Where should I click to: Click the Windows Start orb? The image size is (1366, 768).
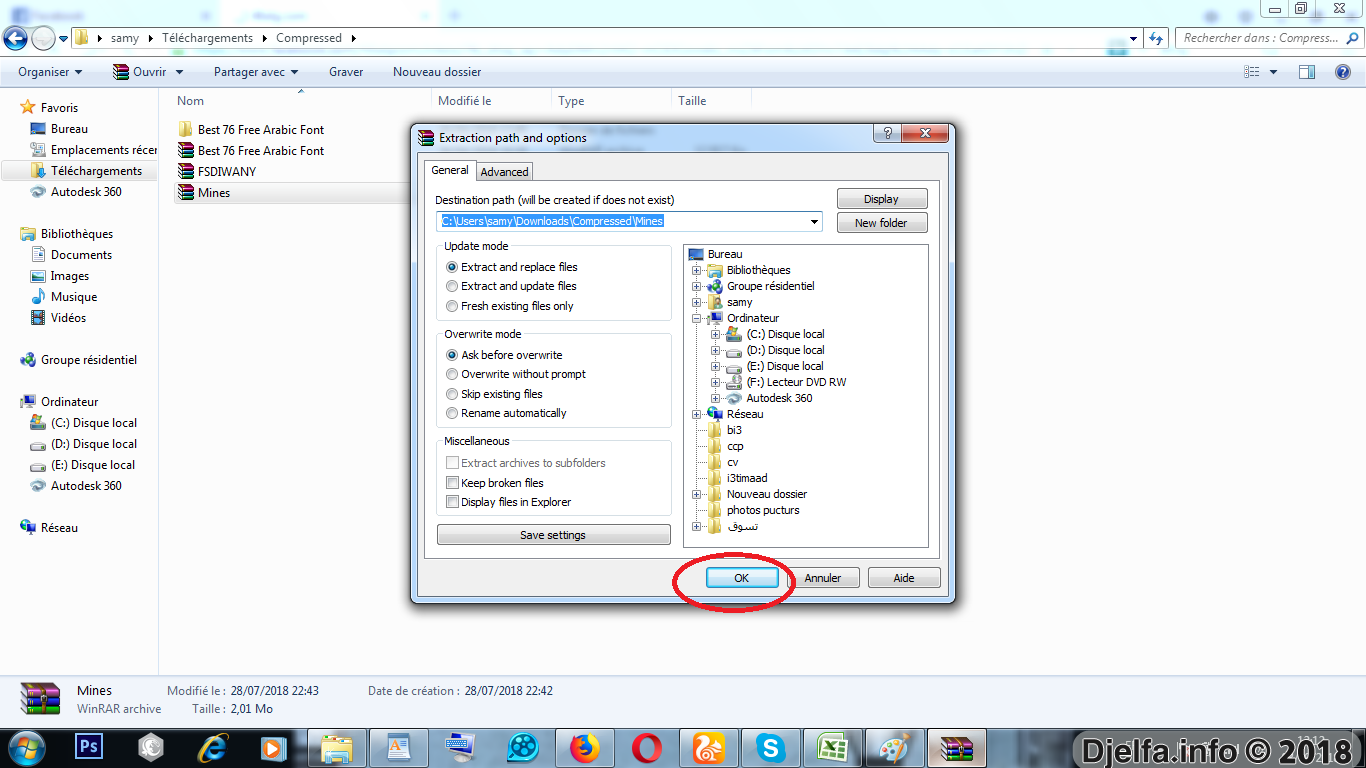26,747
